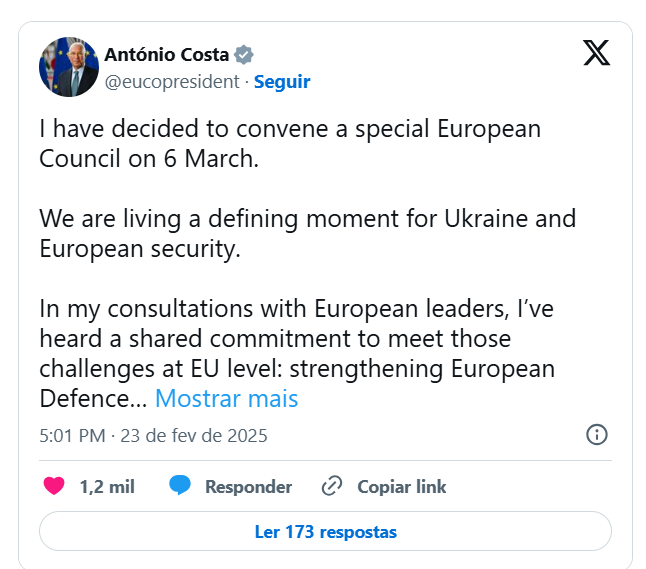This screenshot has height=569, width=646.
Task: Click the X logo icon
Action: pos(596,53)
